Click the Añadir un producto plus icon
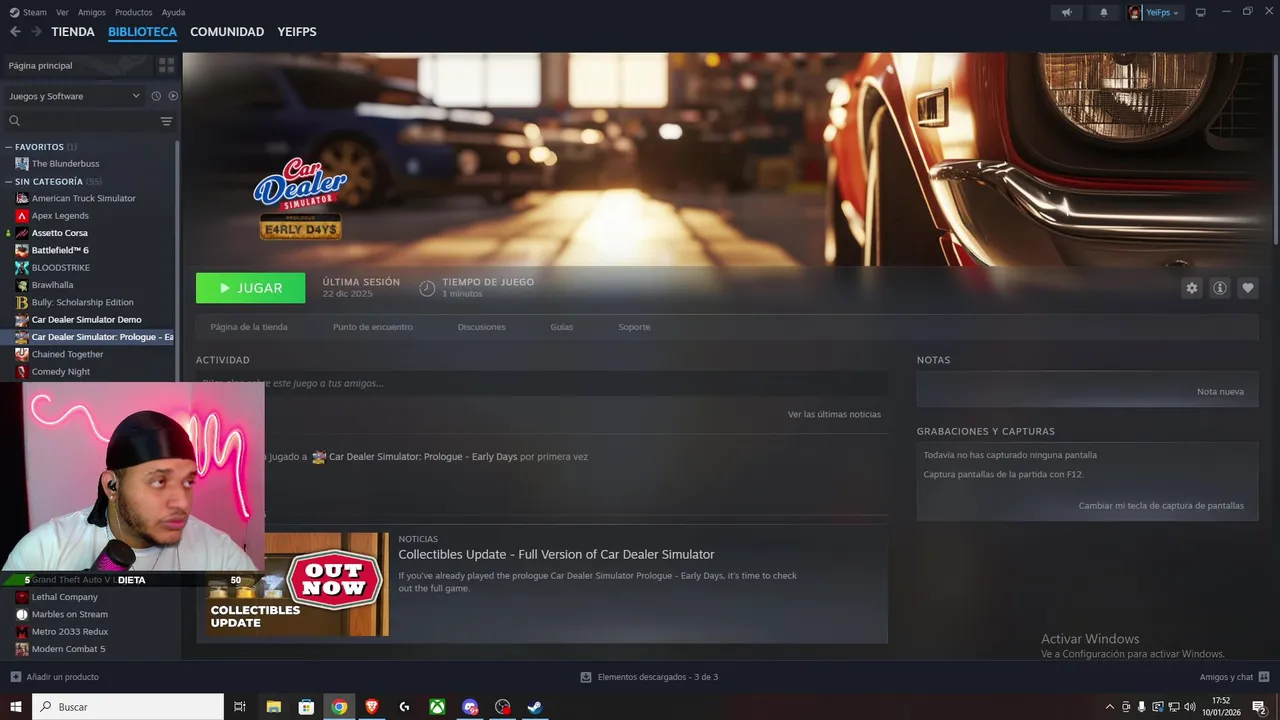This screenshot has width=1280, height=720. click(15, 677)
